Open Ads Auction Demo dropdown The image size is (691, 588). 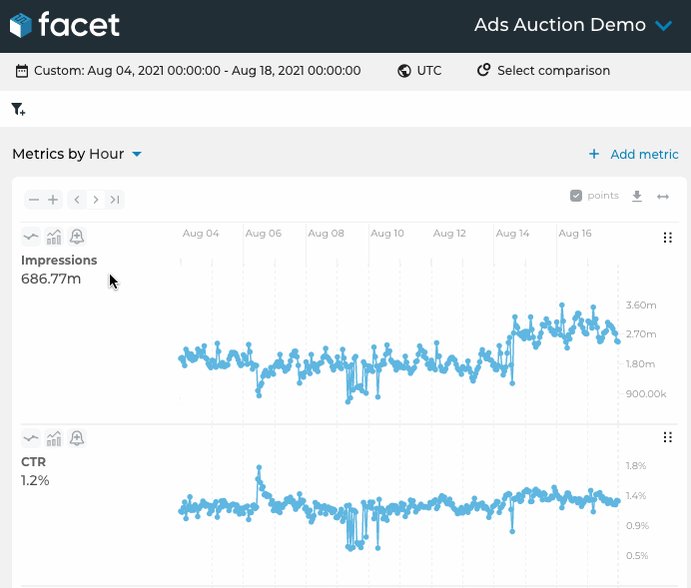coord(573,25)
